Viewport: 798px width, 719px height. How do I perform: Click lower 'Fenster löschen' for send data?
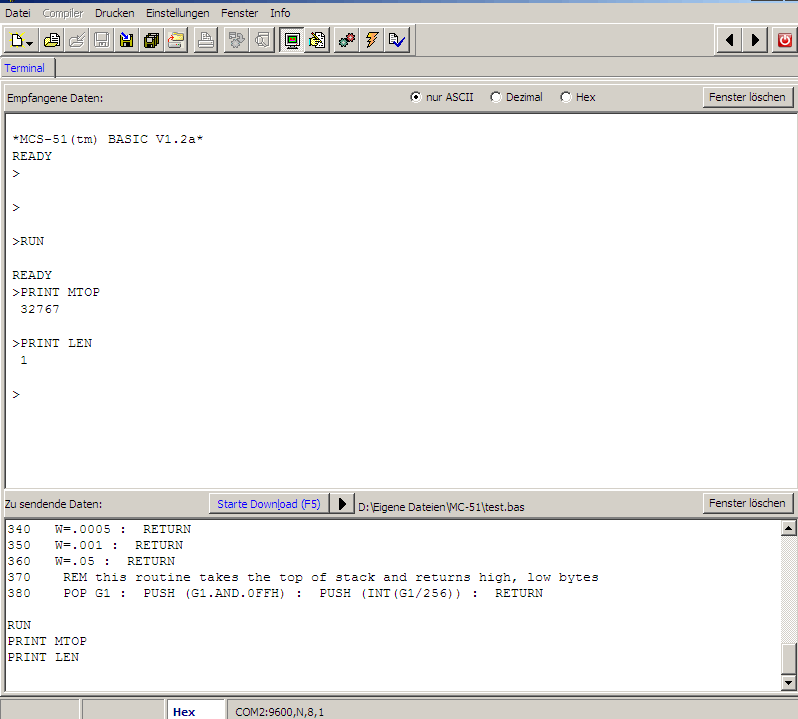(x=747, y=503)
